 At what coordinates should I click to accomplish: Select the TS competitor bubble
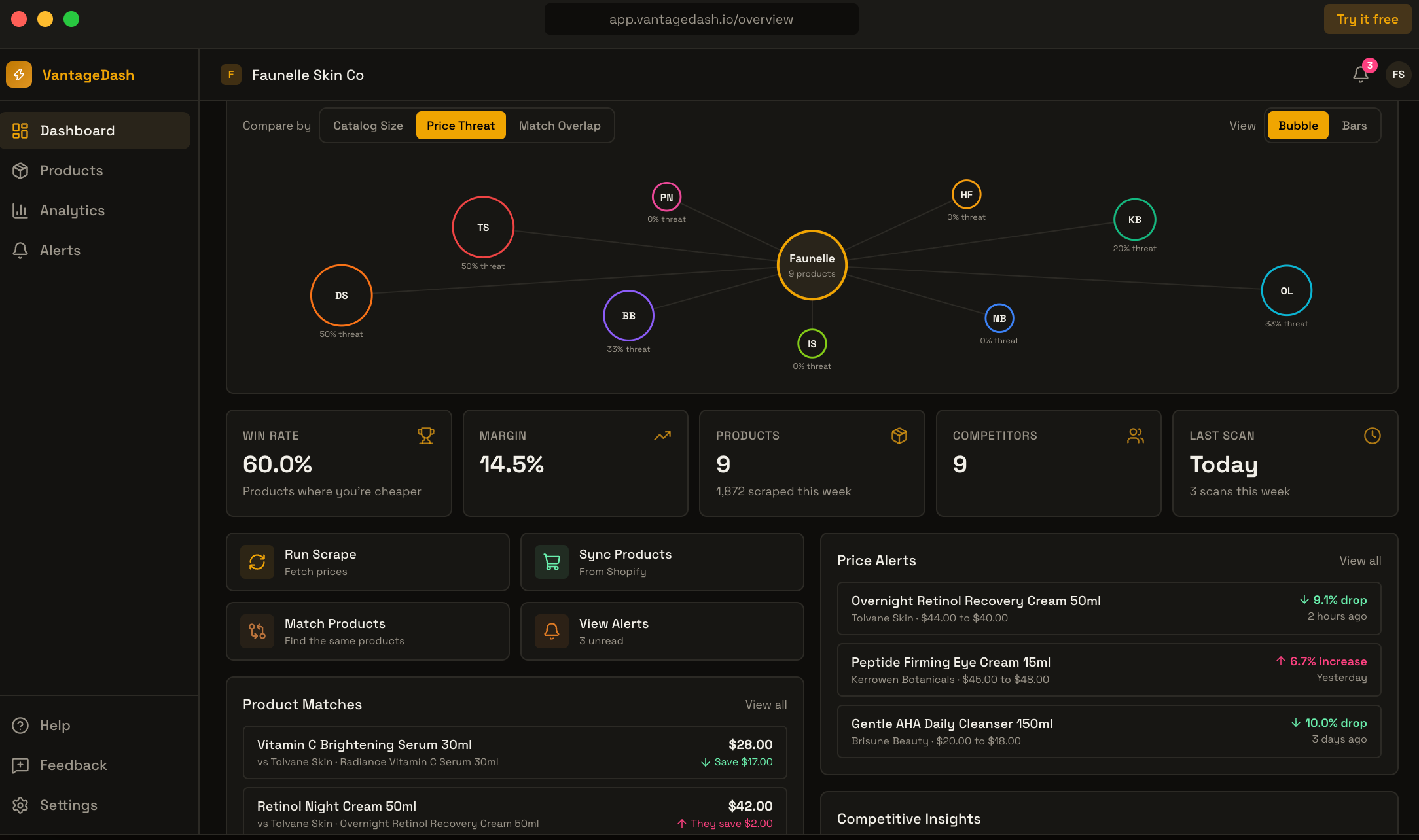[483, 227]
